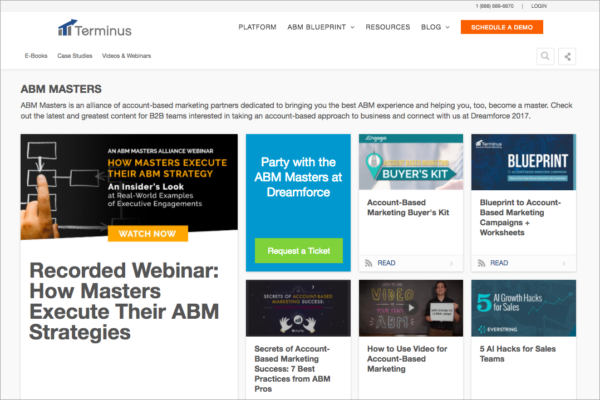Open the ABM BLUEPRINT menu item
The width and height of the screenshot is (600, 400).
(316, 27)
